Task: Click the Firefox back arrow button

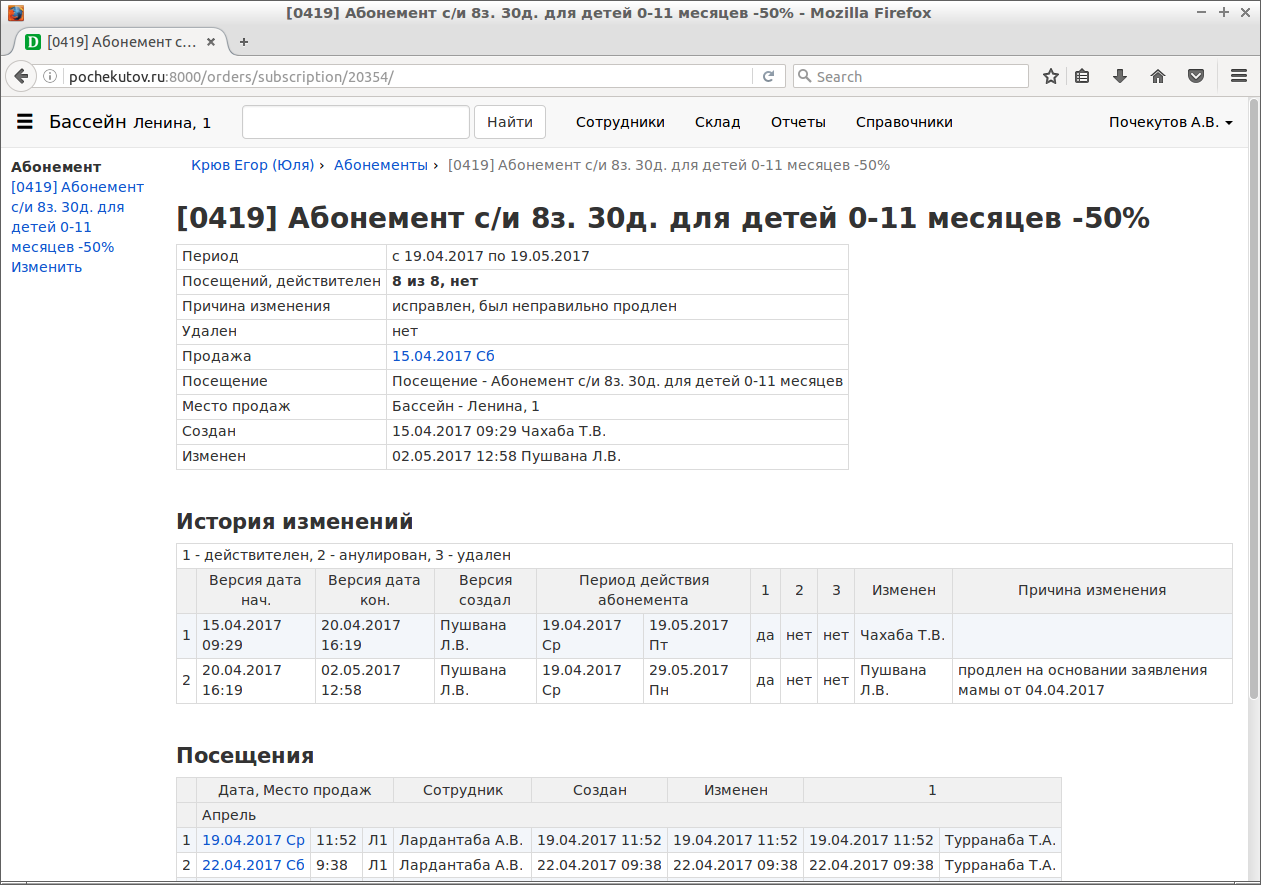Action: [x=21, y=76]
